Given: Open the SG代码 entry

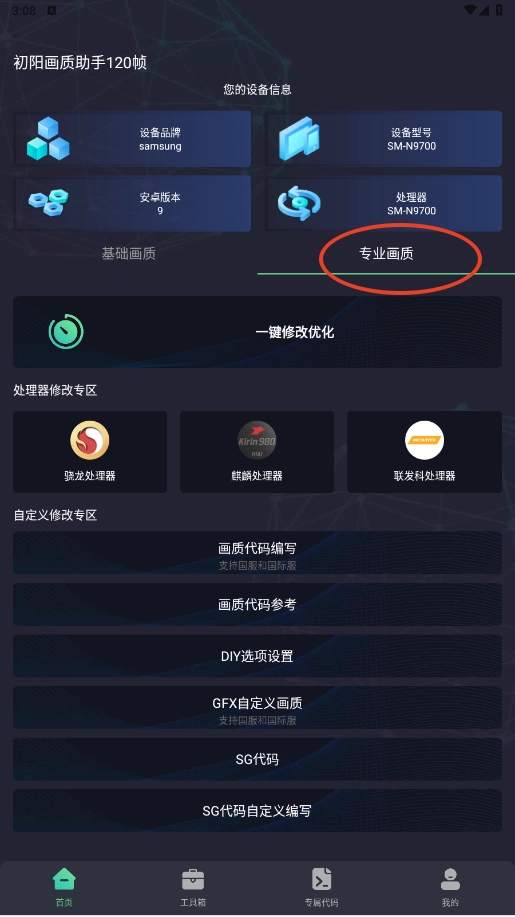Looking at the screenshot, I should point(257,759).
